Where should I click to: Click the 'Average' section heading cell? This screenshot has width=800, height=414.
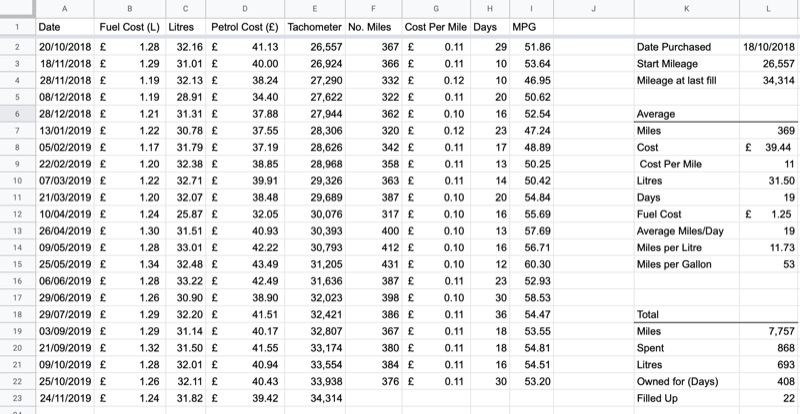pos(687,114)
